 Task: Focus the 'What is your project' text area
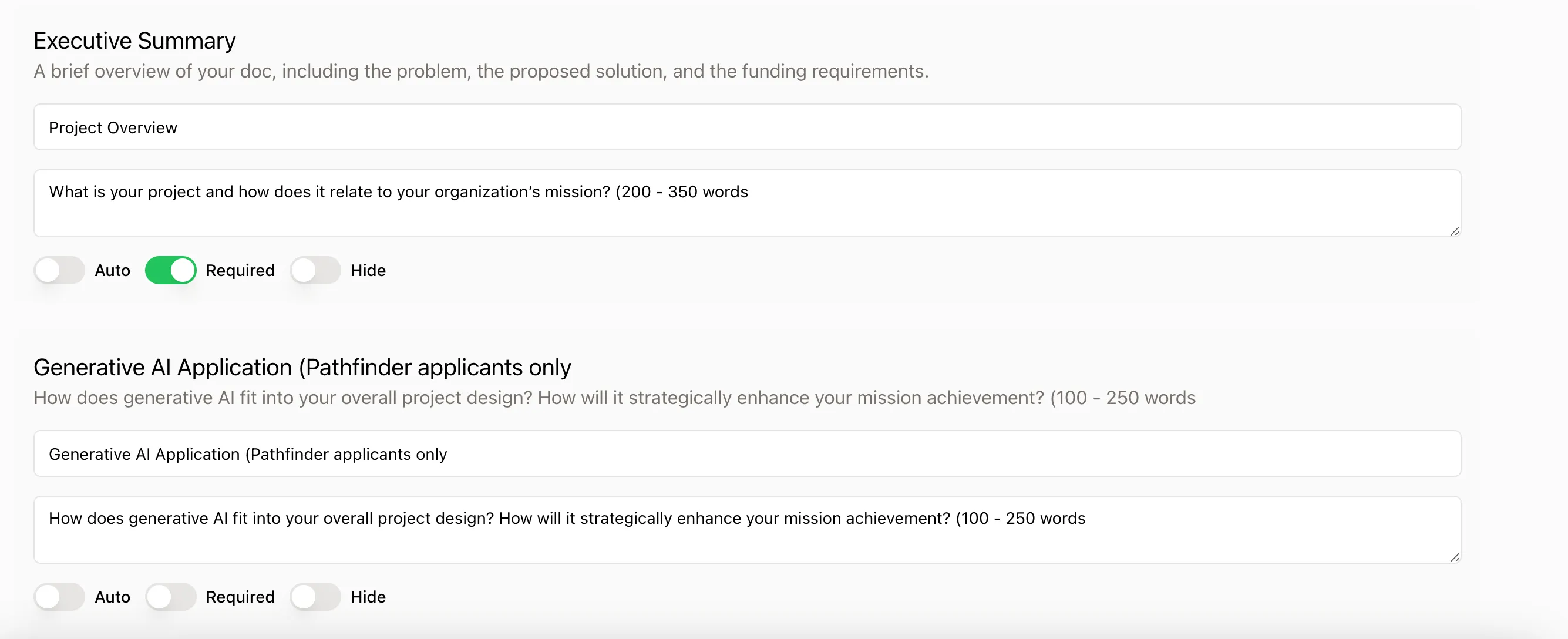[x=747, y=203]
